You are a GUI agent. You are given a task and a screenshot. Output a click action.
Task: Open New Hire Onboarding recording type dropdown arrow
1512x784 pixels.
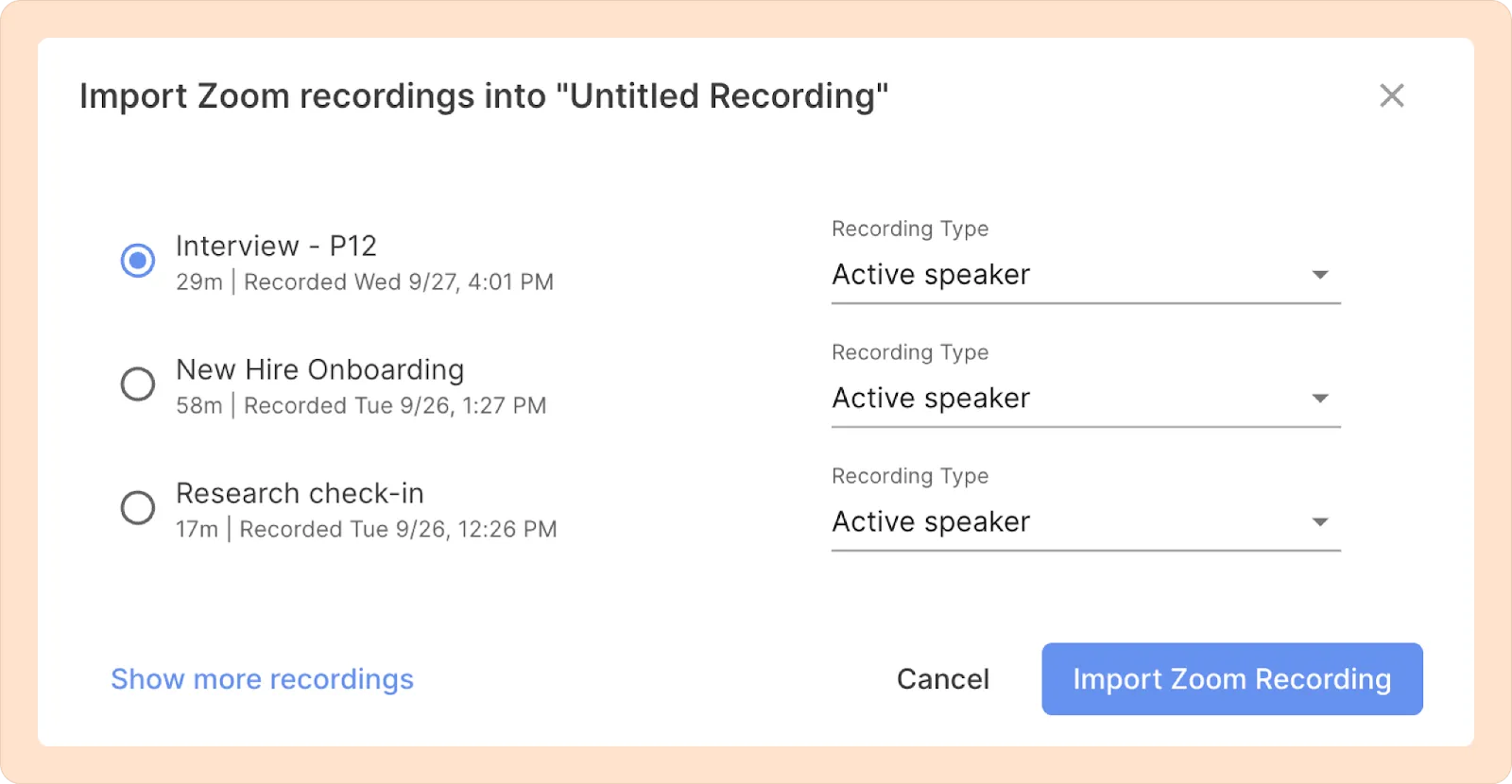click(x=1320, y=399)
